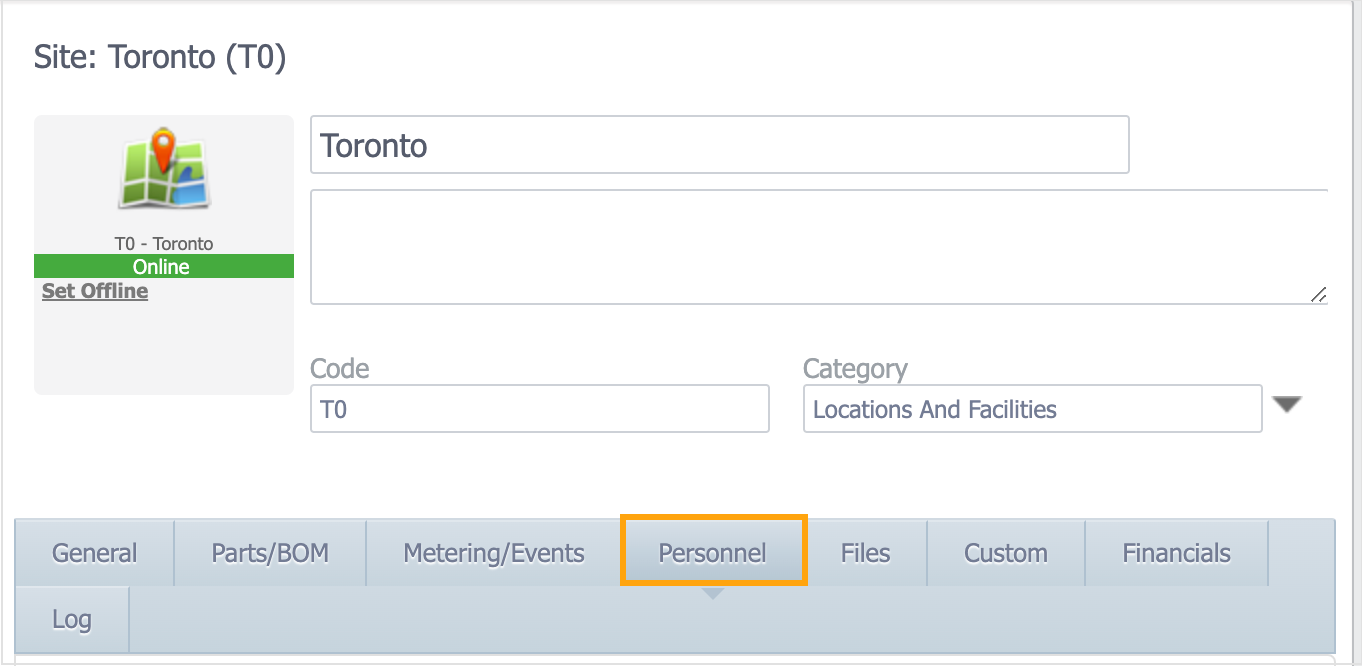Open the Log tab
This screenshot has width=1362, height=666.
pos(71,619)
